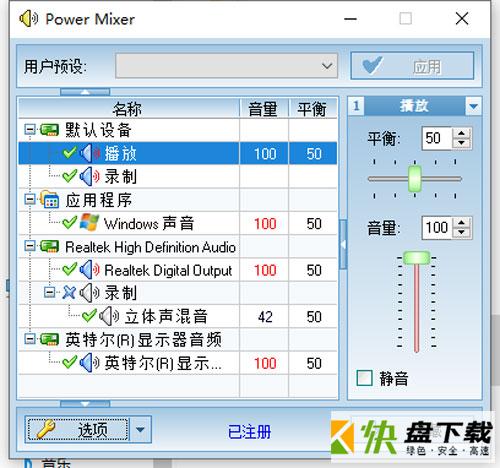Click the speaker icon of Realtek Digital Output

click(90, 270)
